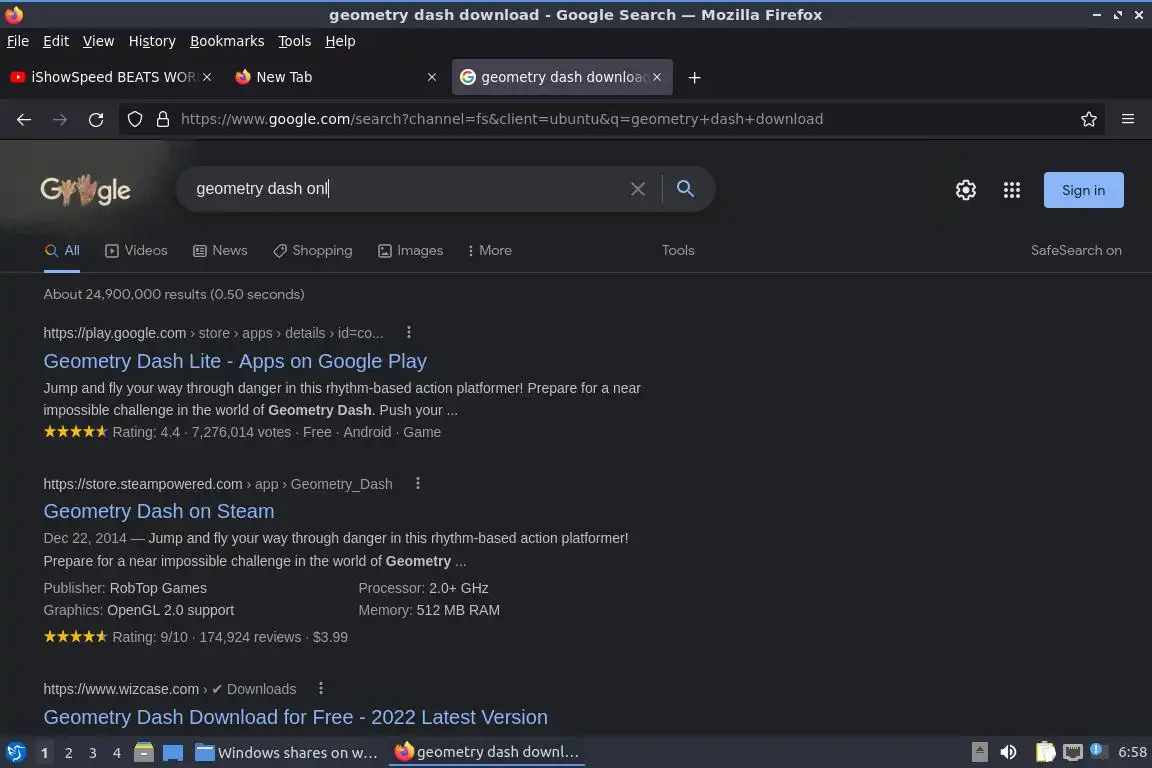Image resolution: width=1152 pixels, height=768 pixels.
Task: Open Geometry Dash Download for Free link
Action: coord(295,717)
